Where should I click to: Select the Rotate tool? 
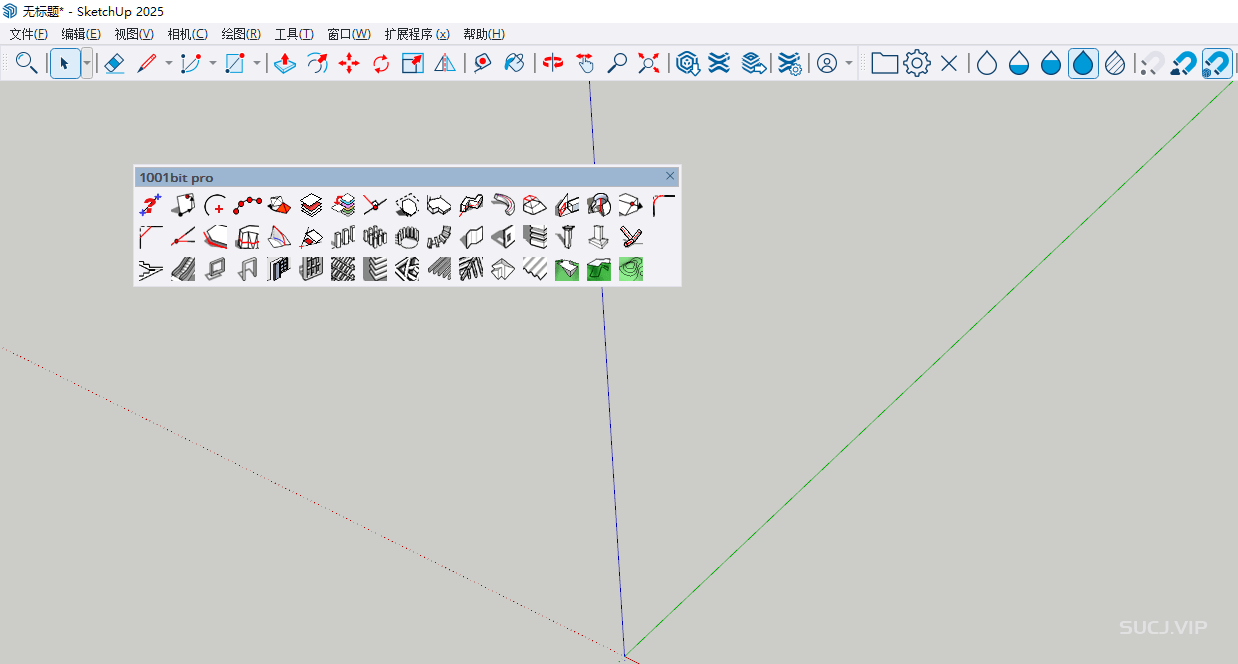381,63
